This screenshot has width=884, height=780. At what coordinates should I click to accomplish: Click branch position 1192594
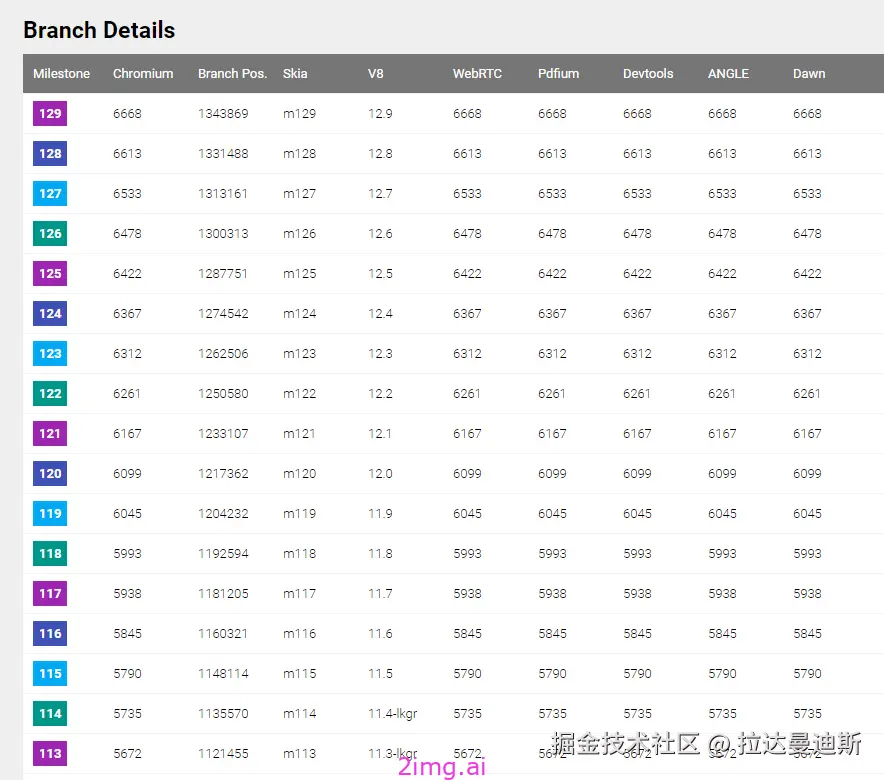223,554
